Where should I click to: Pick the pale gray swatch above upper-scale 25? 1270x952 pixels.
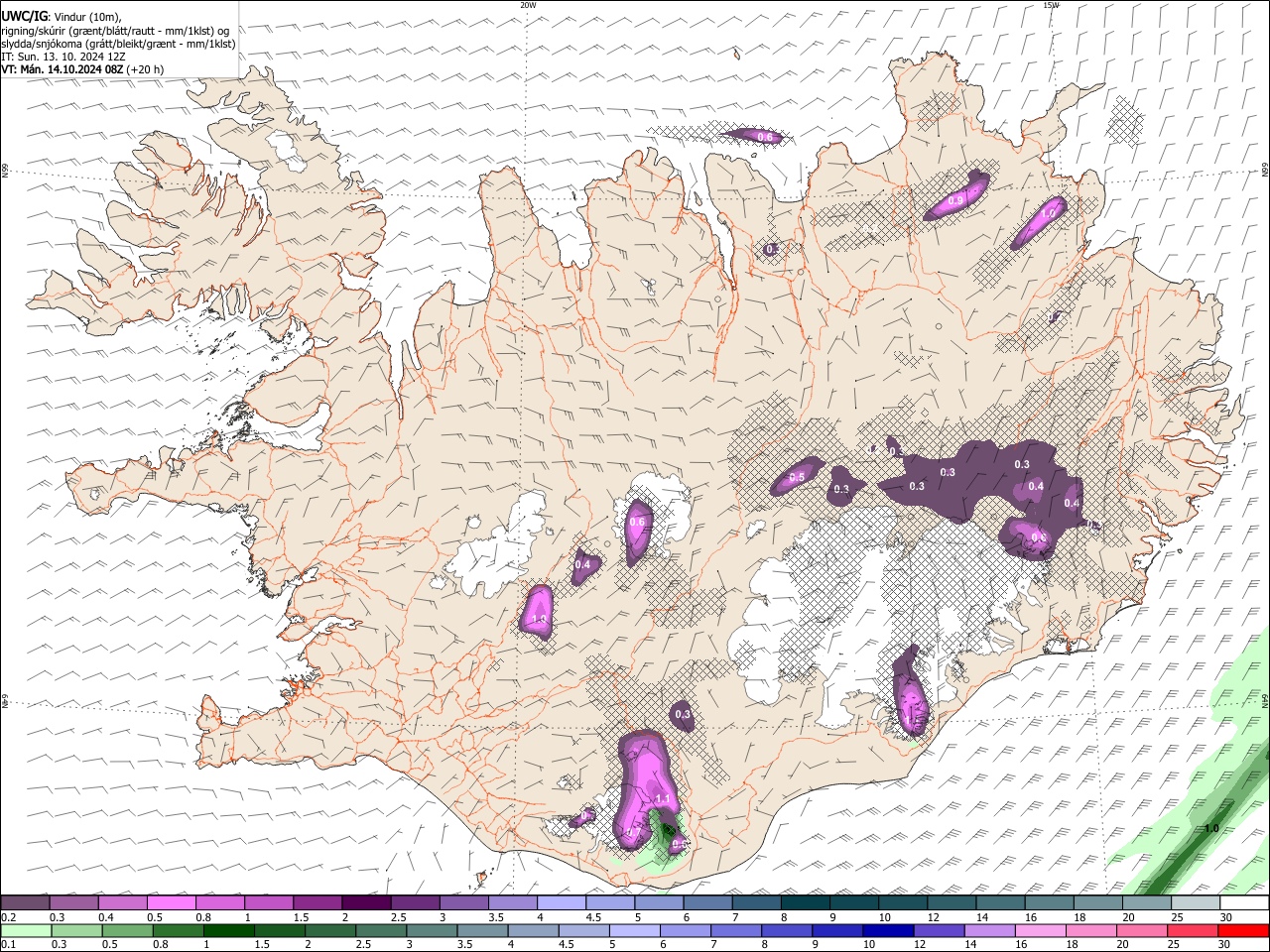(1197, 903)
